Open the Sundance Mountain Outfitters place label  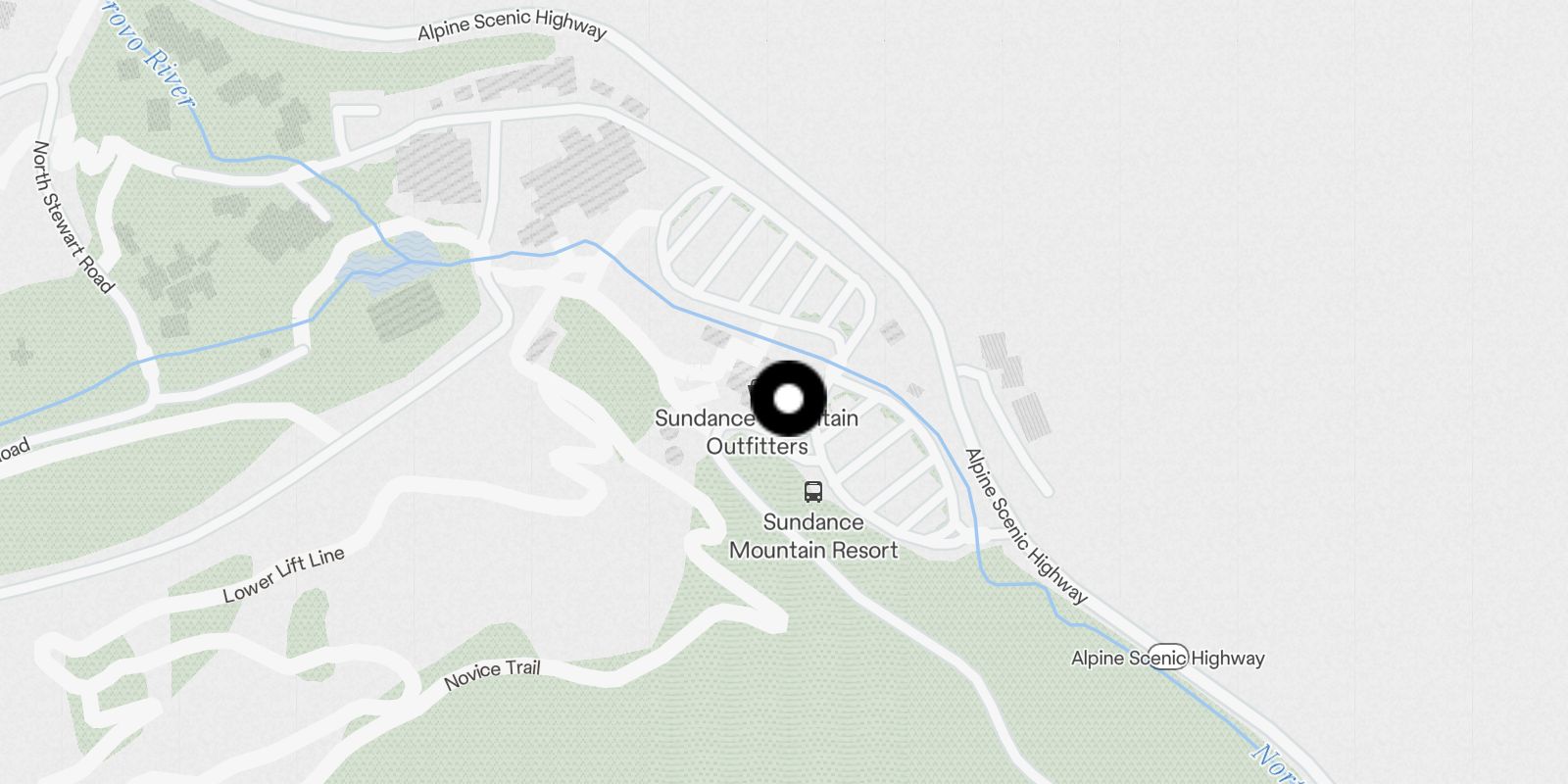coord(757,432)
